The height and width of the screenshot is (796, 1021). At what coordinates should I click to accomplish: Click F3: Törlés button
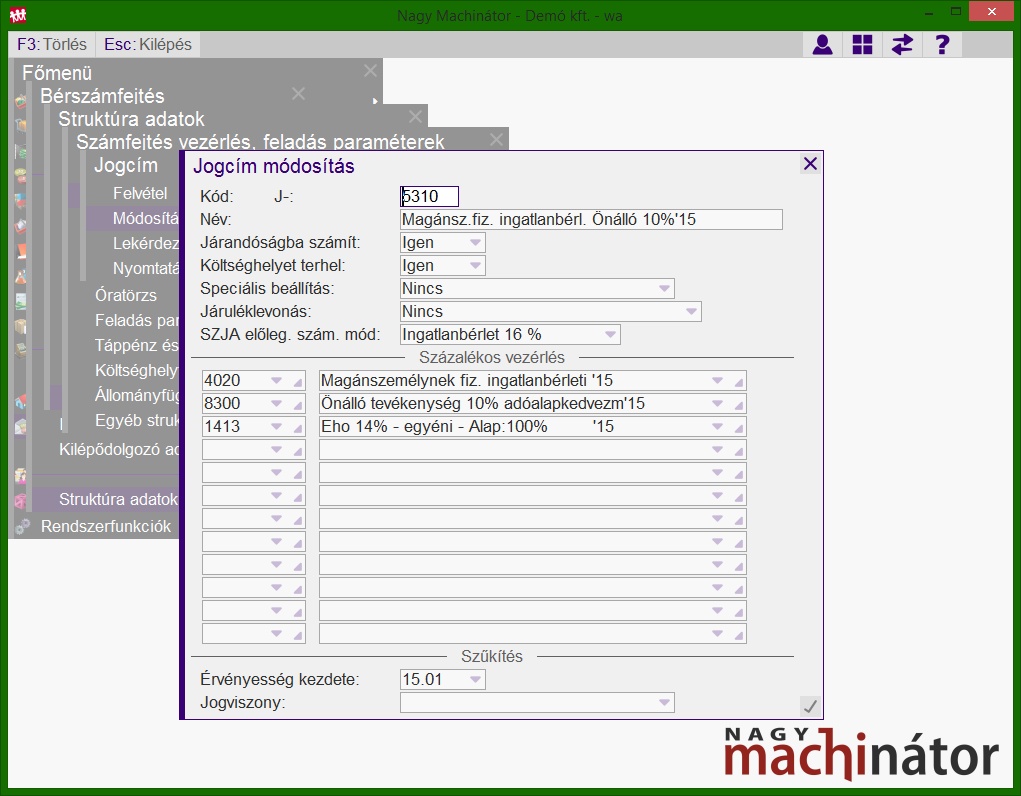(52, 44)
